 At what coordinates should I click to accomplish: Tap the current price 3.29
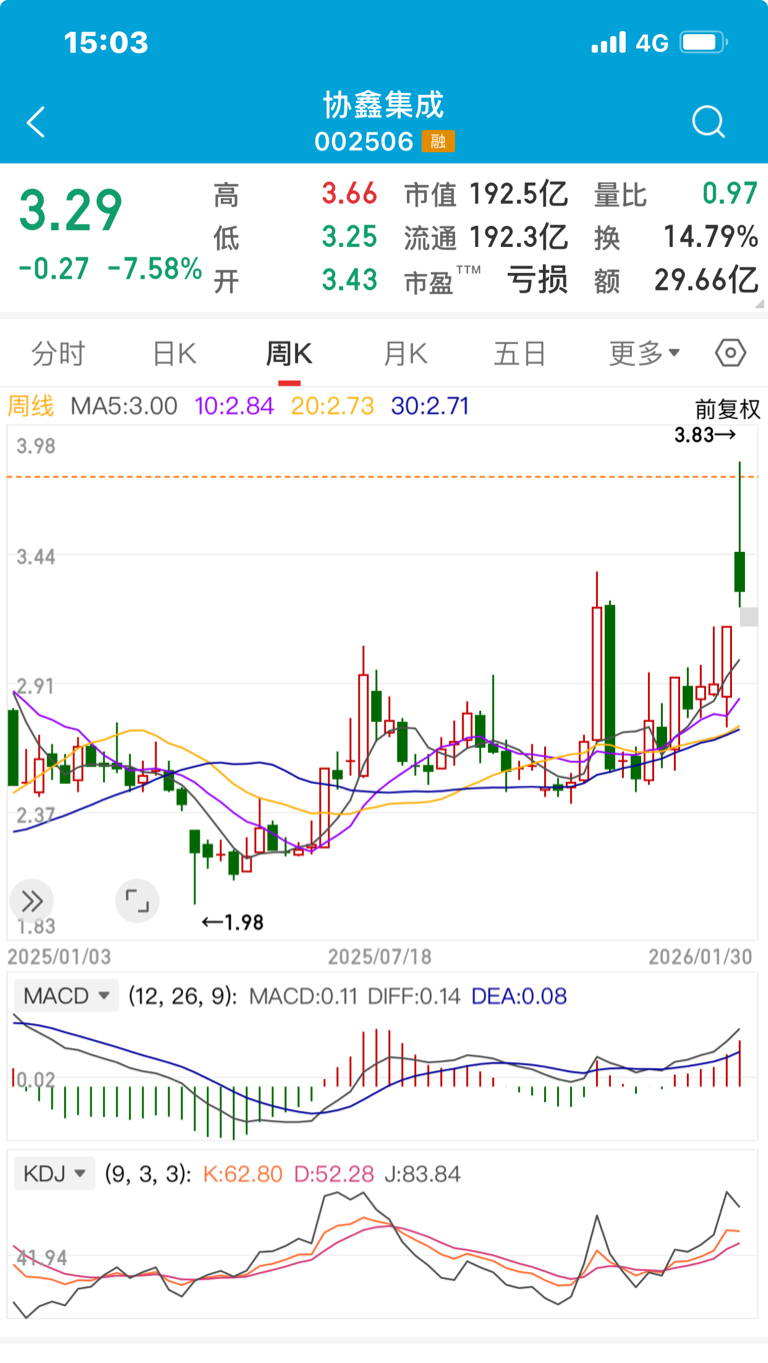(71, 211)
